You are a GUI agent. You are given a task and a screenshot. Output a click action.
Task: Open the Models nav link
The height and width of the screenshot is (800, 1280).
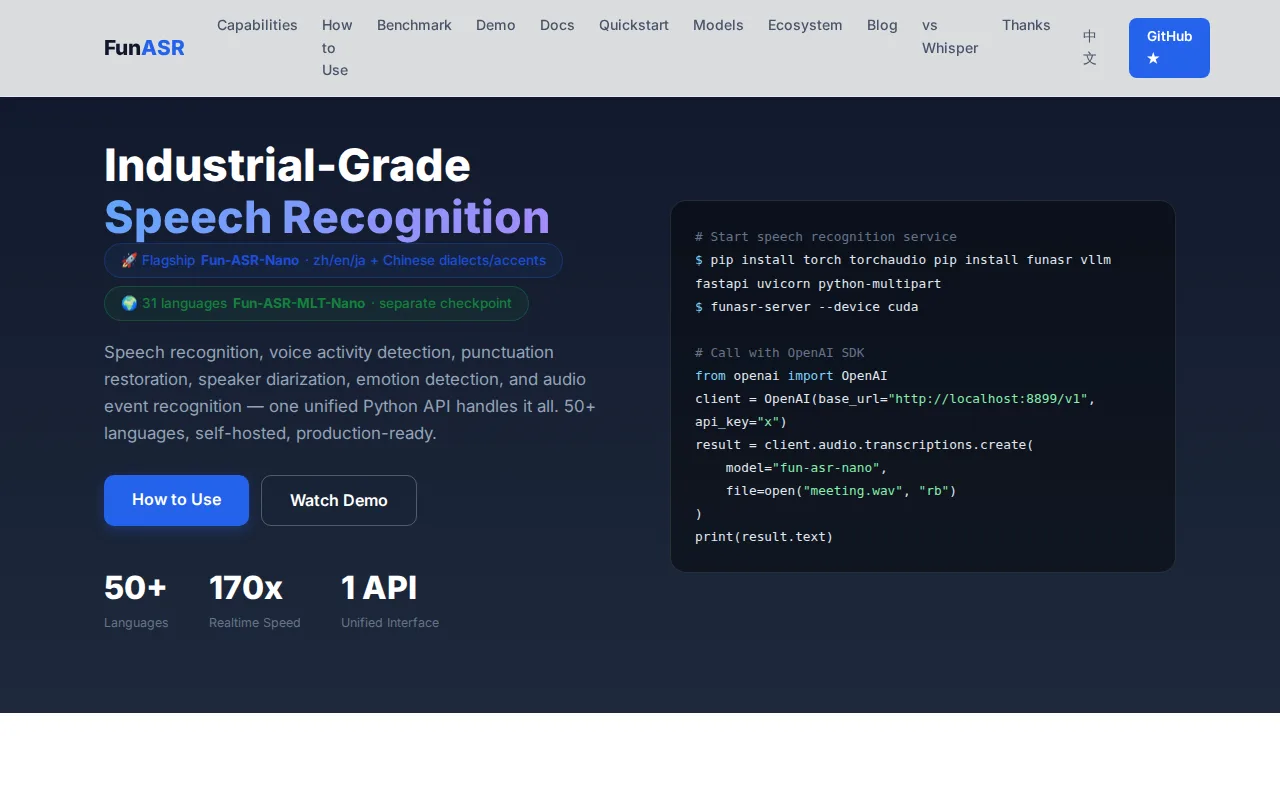point(718,25)
